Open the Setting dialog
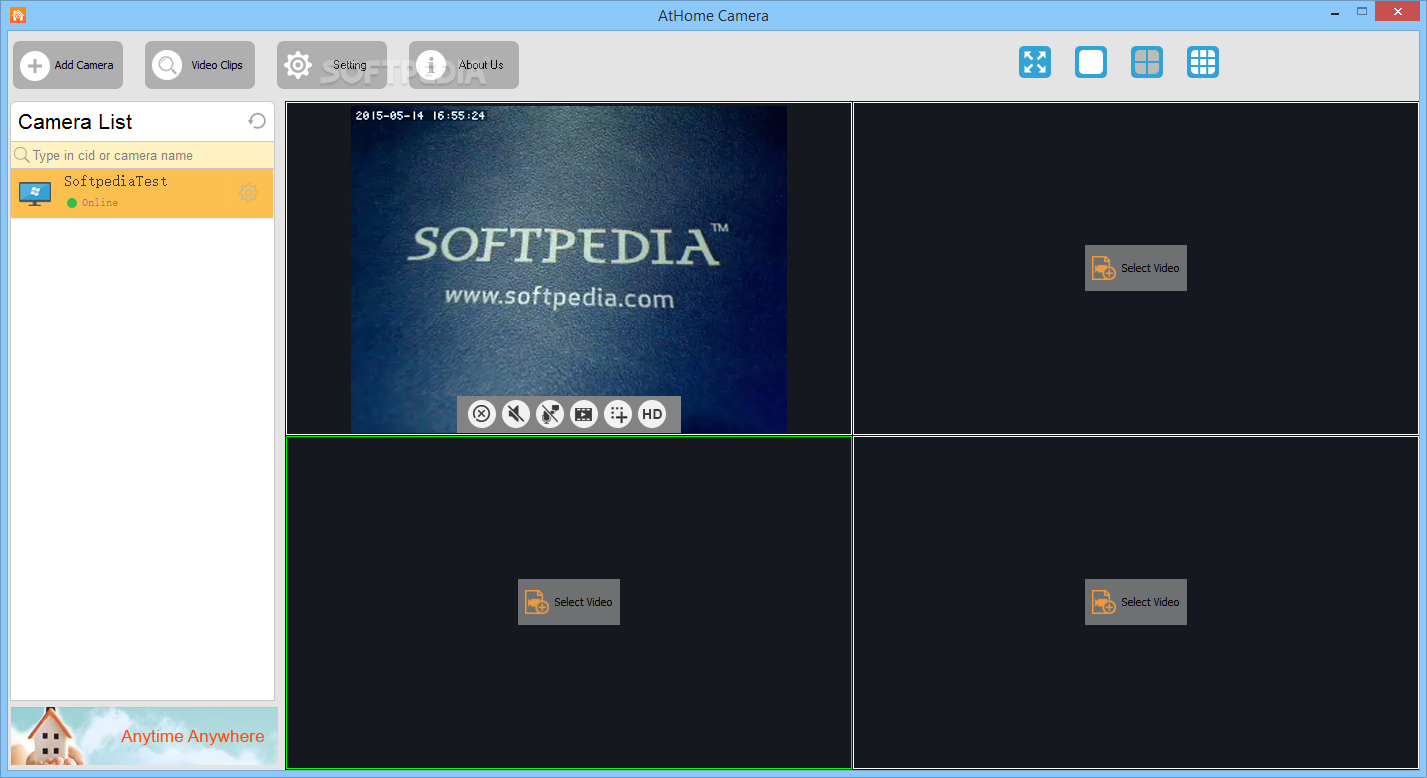 pyautogui.click(x=332, y=65)
